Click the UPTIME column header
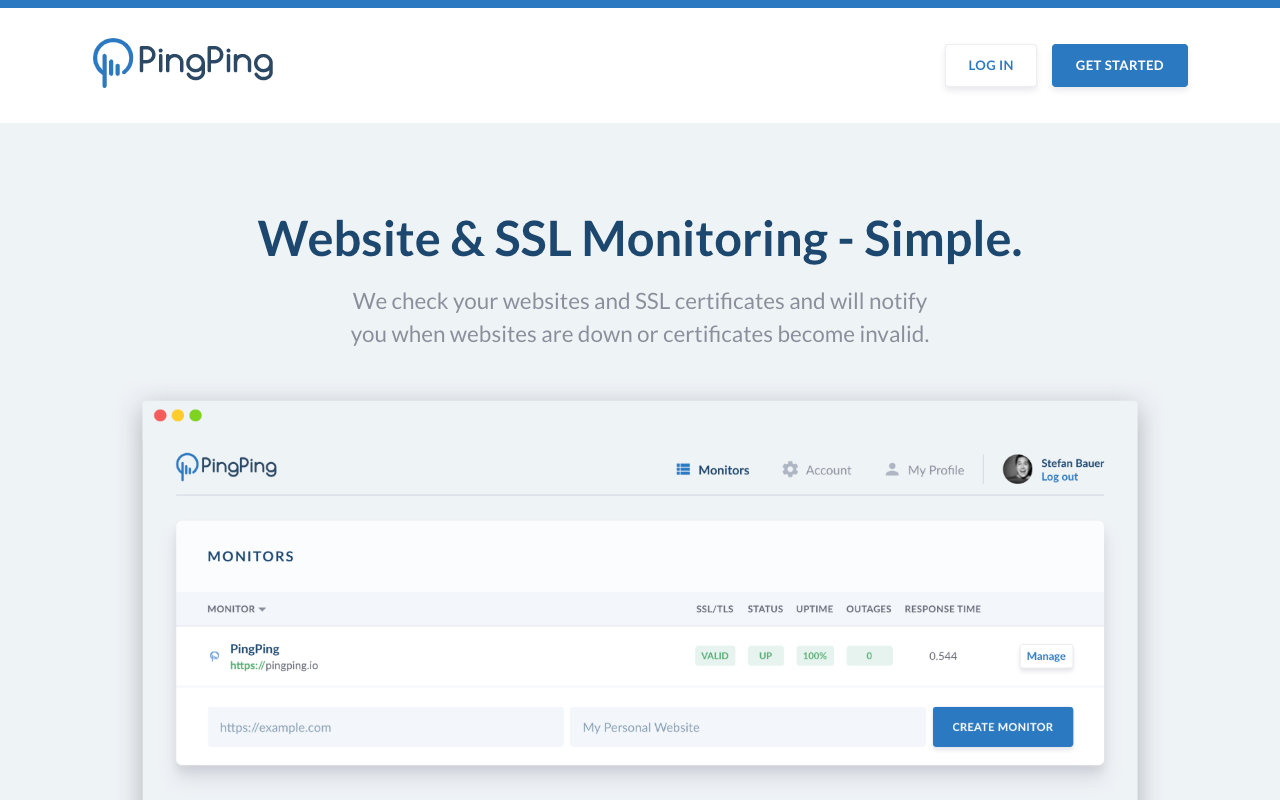Screen dimensions: 1280x800 click(x=815, y=609)
